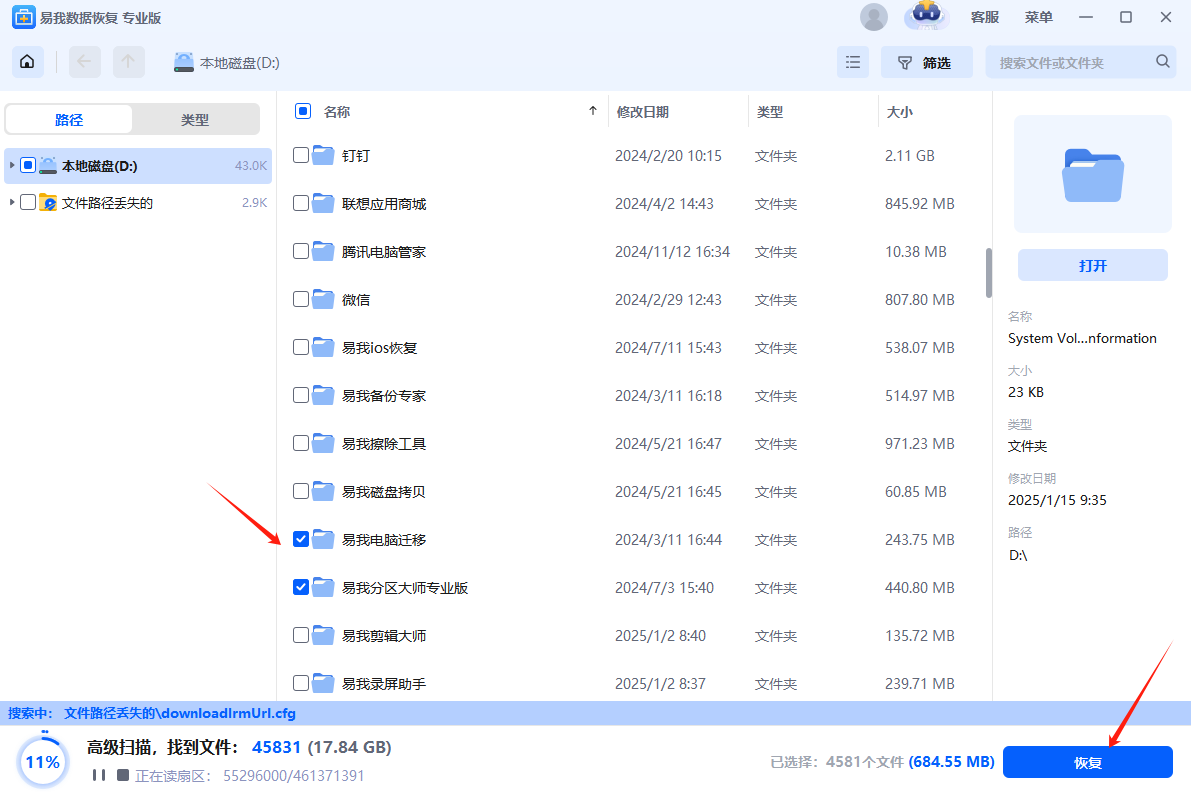Viewport: 1191px width, 793px height.
Task: Check the 易我录屏助手 checkbox
Action: [301, 683]
